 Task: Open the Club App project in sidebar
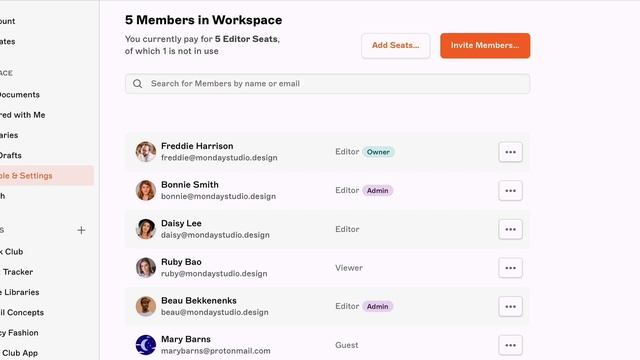point(19,353)
